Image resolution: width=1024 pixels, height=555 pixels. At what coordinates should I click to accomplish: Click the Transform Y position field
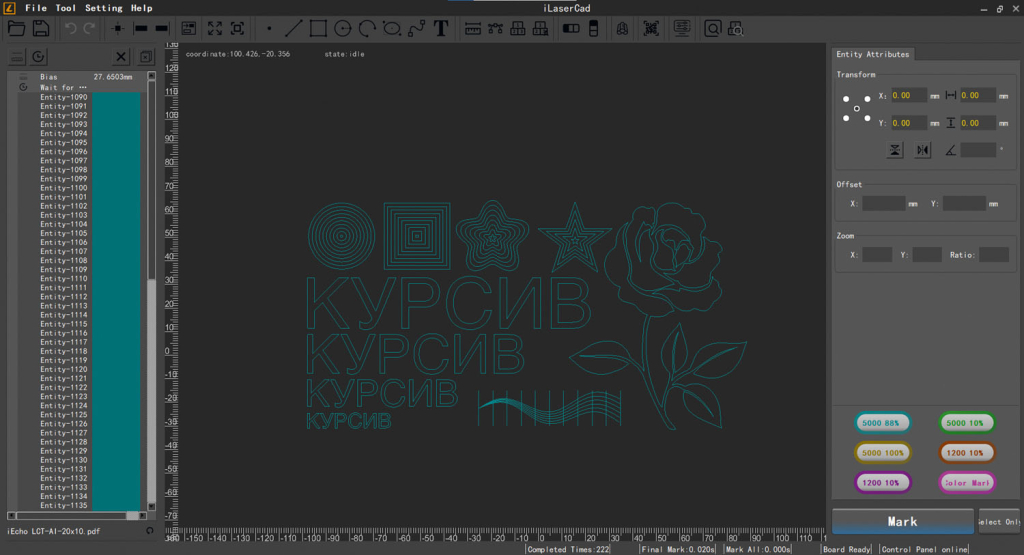(909, 123)
